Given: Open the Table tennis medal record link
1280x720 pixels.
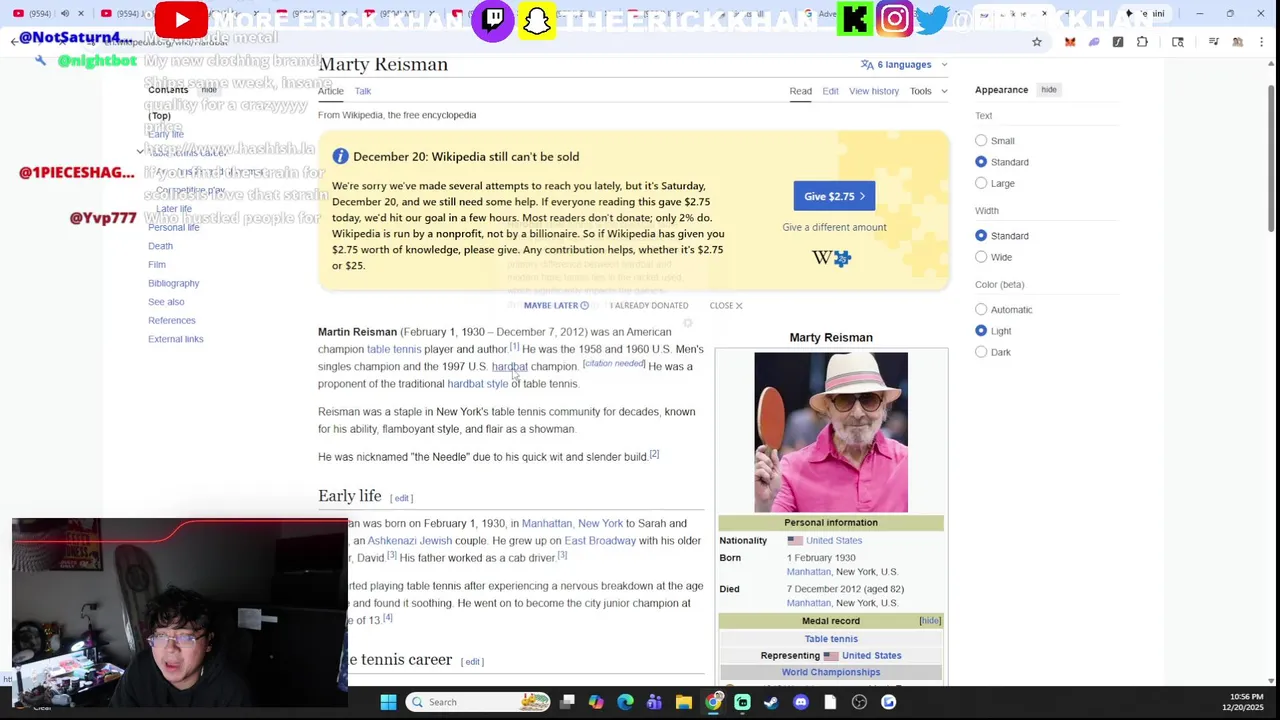Looking at the screenshot, I should (x=831, y=639).
